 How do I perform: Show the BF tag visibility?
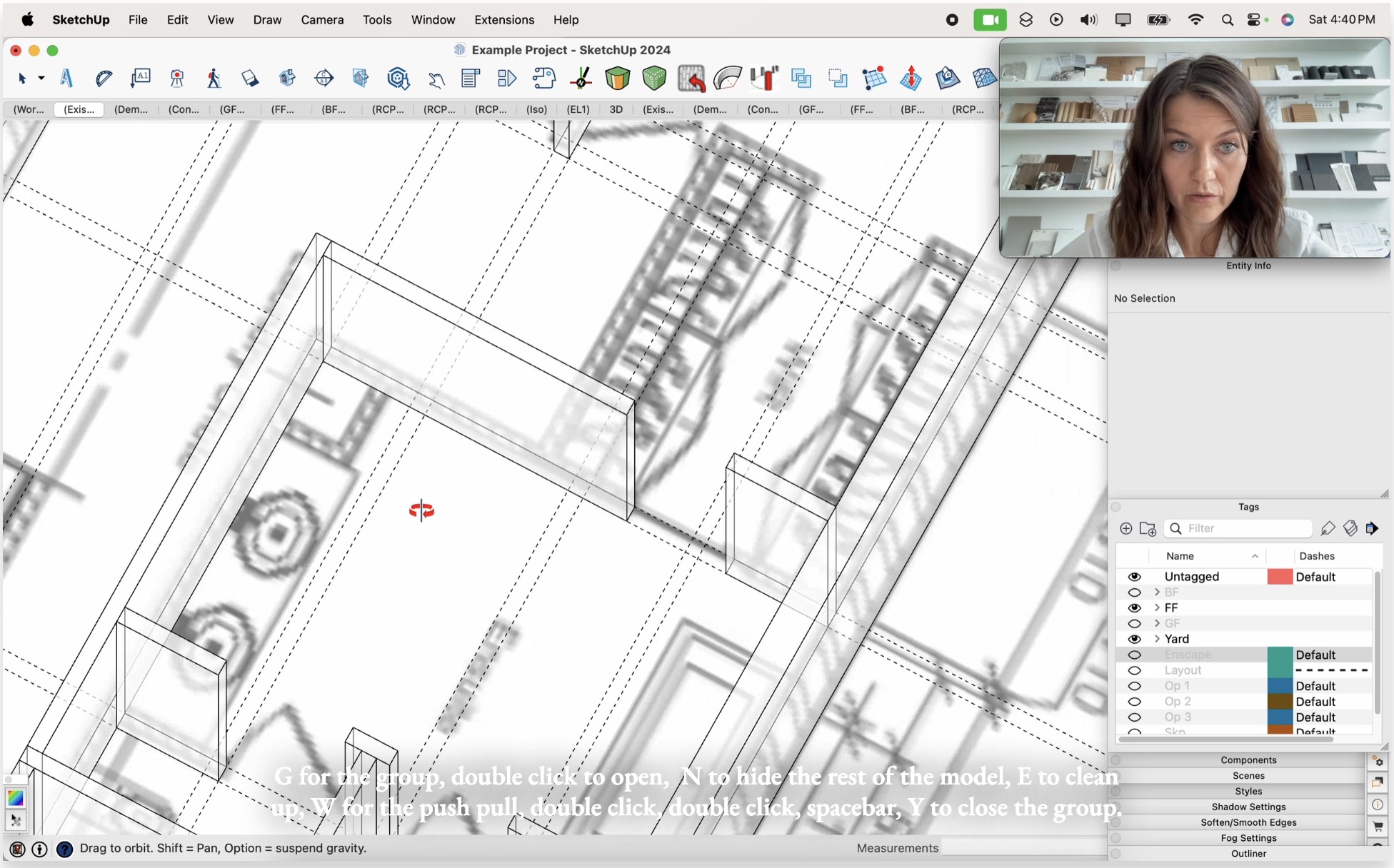click(1135, 592)
